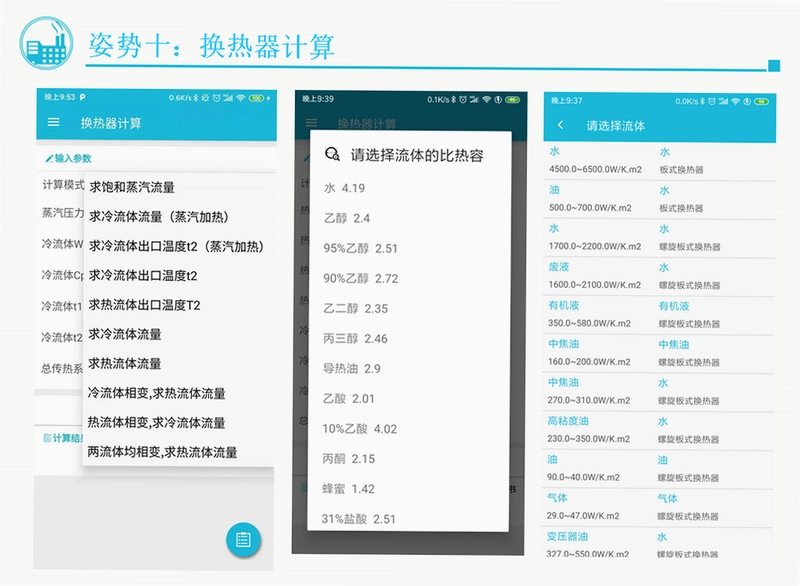Pick the 1700.0~2200.0W/K.m2 row

point(660,238)
